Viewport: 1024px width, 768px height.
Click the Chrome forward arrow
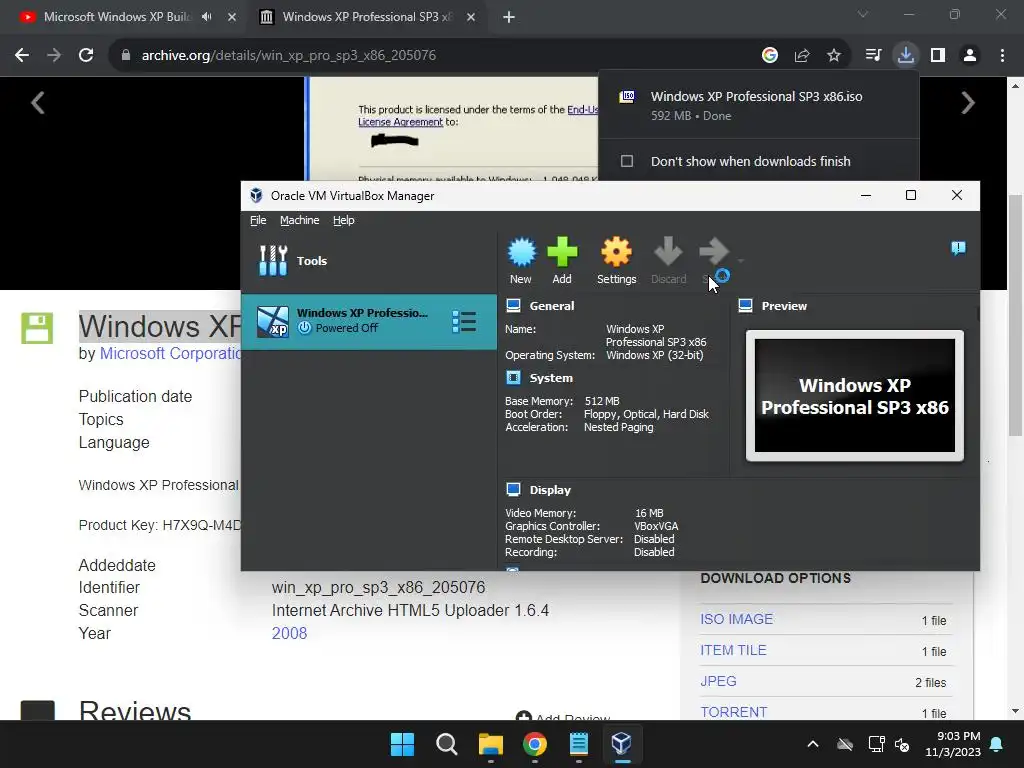(54, 55)
